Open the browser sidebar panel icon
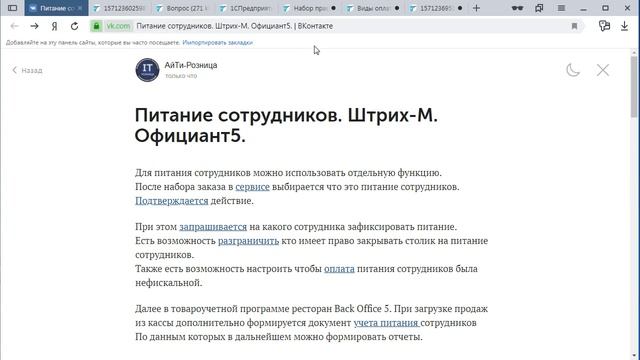Image resolution: width=640 pixels, height=360 pixels. (12, 8)
